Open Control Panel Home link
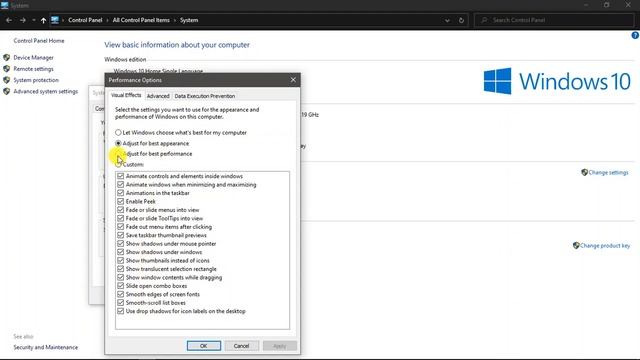This screenshot has height=360, width=640. pos(39,41)
